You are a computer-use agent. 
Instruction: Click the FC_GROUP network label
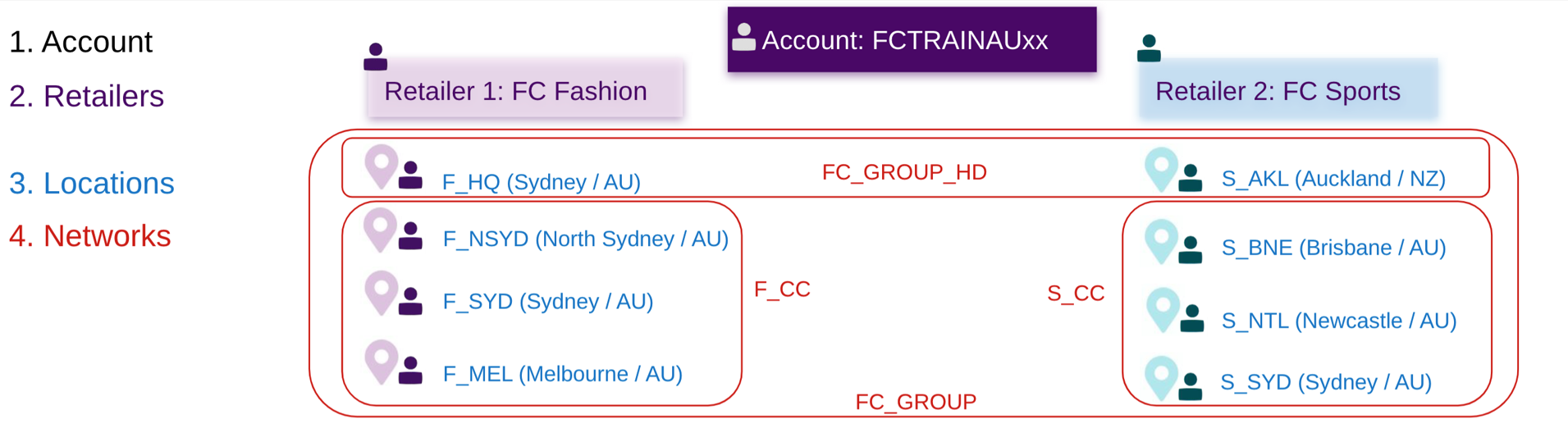[916, 402]
